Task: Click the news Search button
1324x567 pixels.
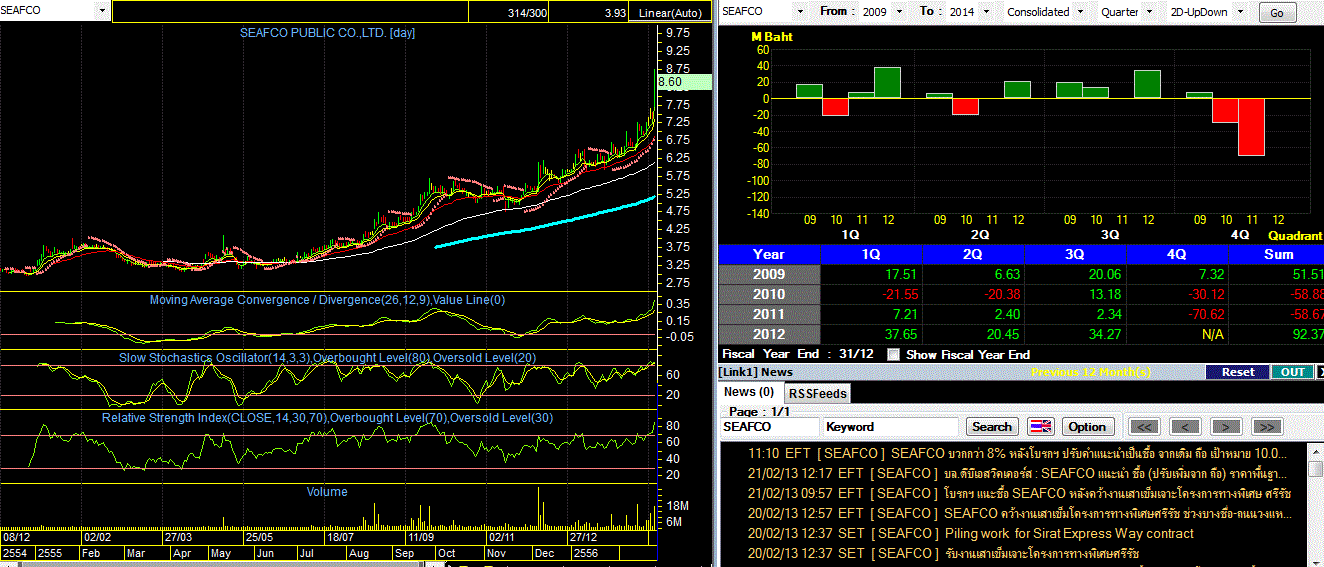Action: click(992, 427)
